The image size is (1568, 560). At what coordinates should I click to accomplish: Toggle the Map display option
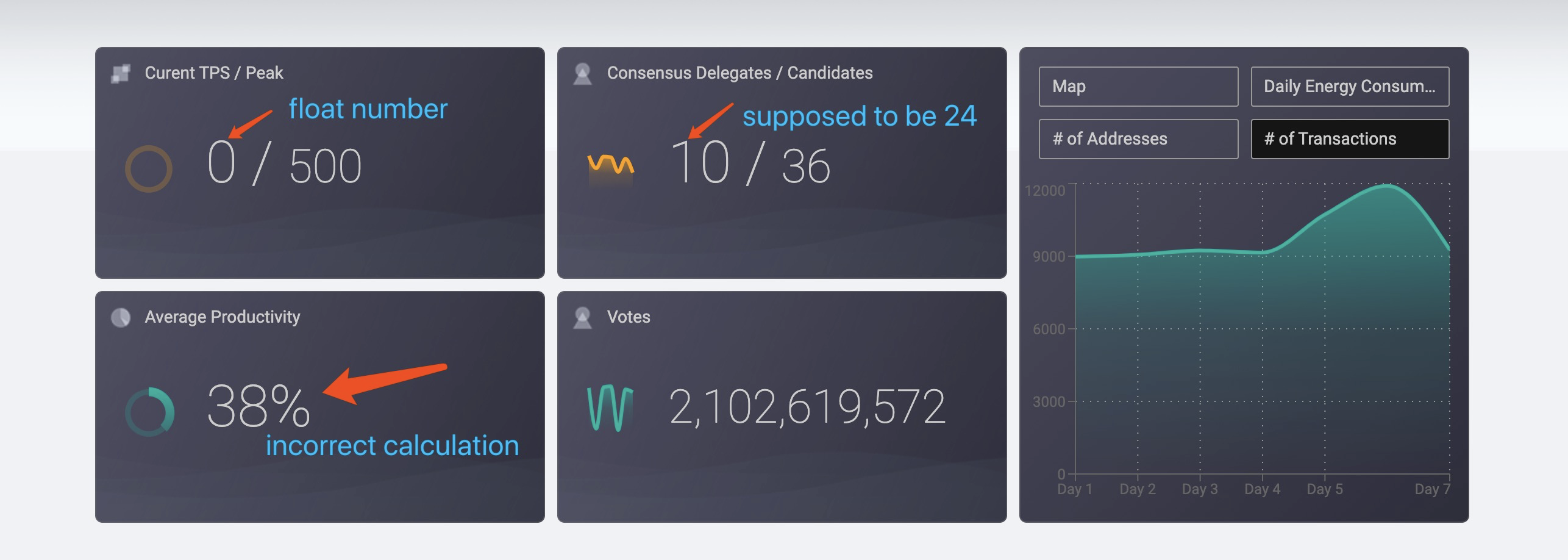tap(1138, 86)
